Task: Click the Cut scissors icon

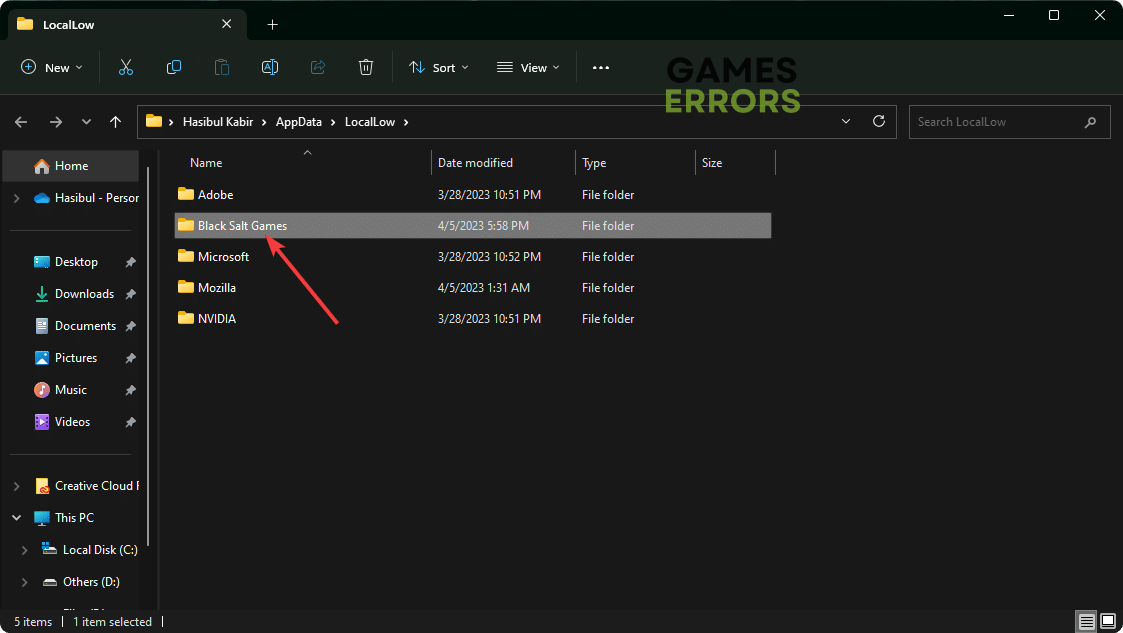Action: click(x=126, y=67)
